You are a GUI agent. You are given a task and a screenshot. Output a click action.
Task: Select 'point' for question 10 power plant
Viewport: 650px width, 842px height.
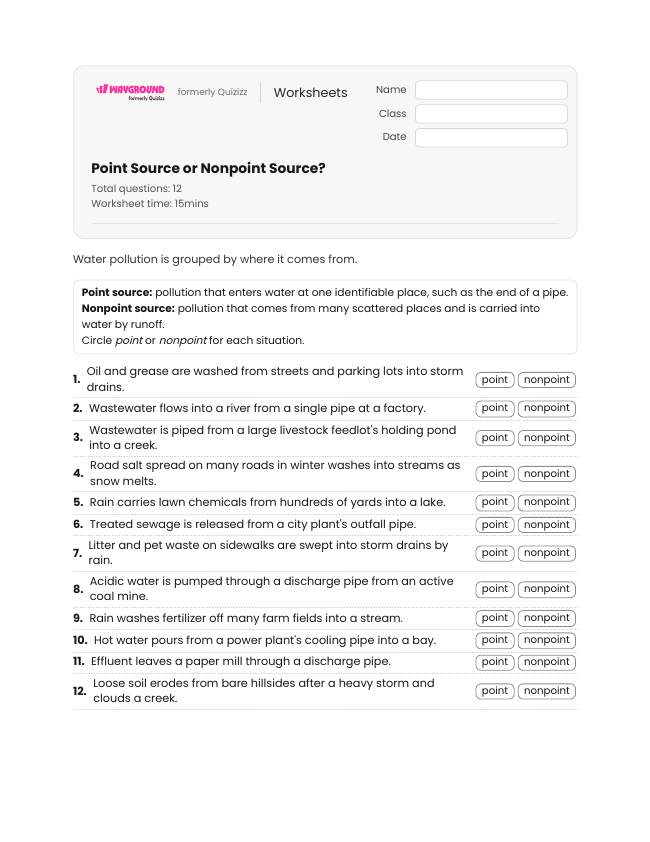[495, 640]
